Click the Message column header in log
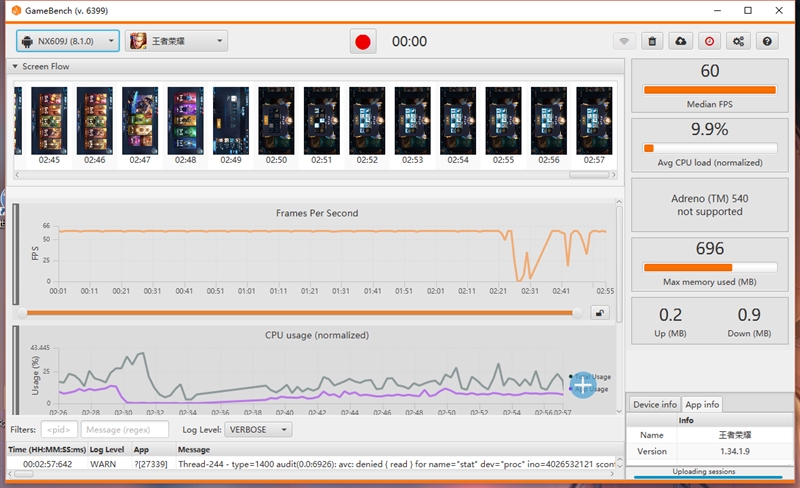 pos(195,450)
